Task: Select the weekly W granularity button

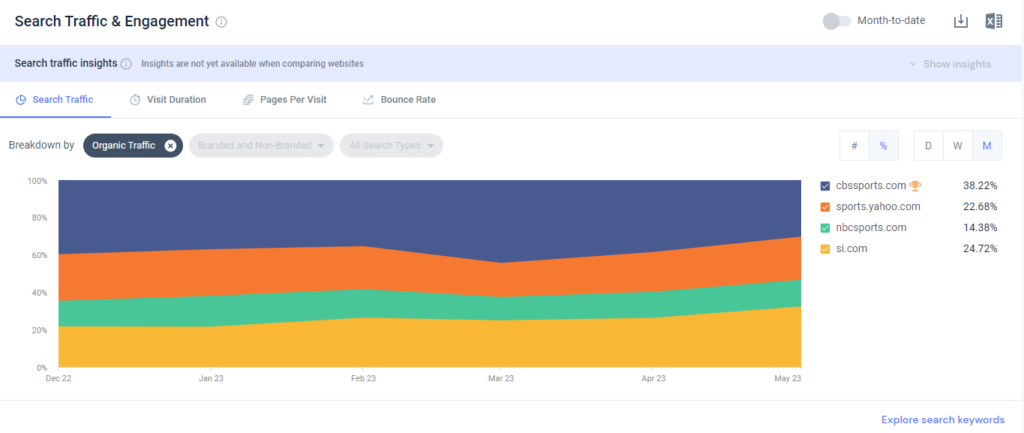Action: pyautogui.click(x=957, y=146)
